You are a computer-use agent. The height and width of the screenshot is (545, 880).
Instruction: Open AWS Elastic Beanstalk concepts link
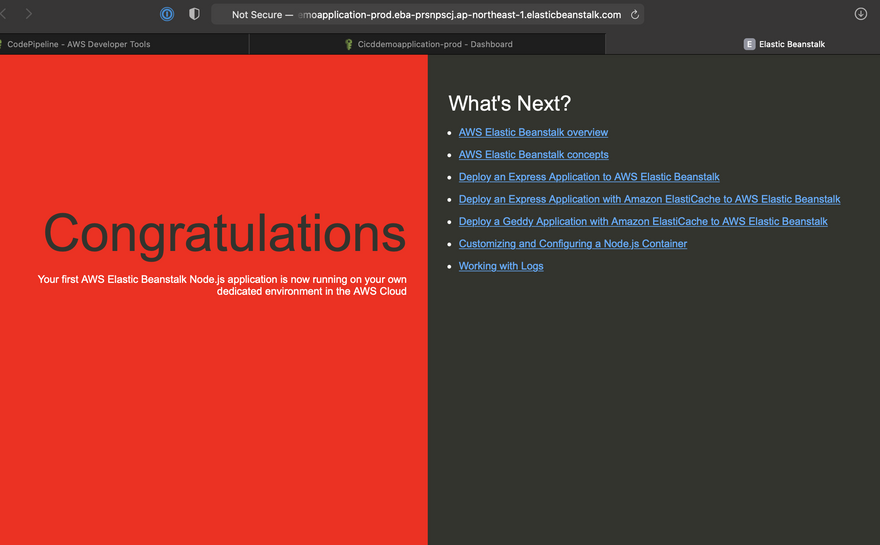(533, 155)
